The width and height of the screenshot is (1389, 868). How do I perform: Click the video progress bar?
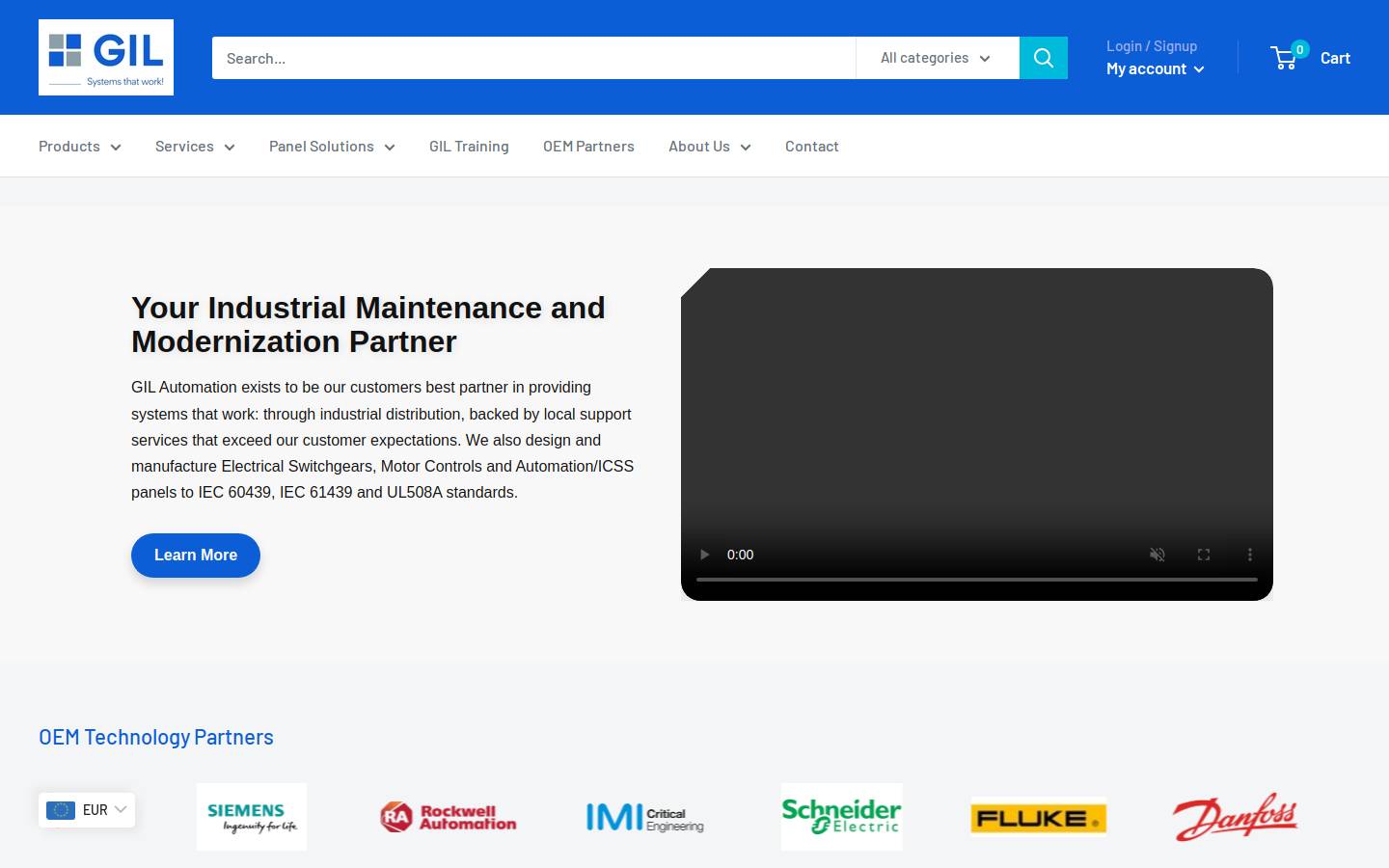coord(977,580)
